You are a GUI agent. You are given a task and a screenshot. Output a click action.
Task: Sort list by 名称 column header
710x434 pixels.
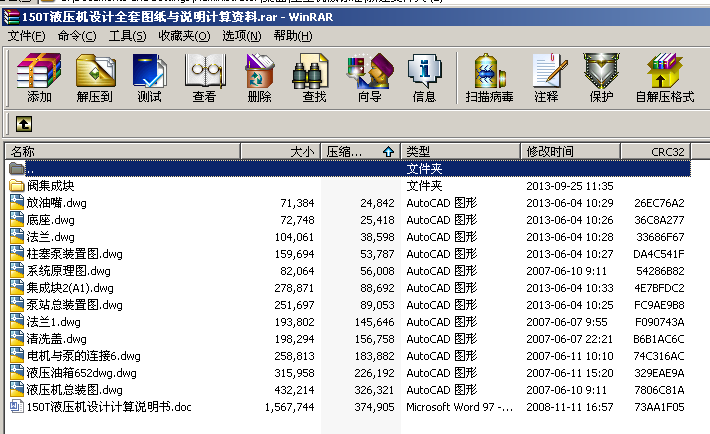click(120, 151)
